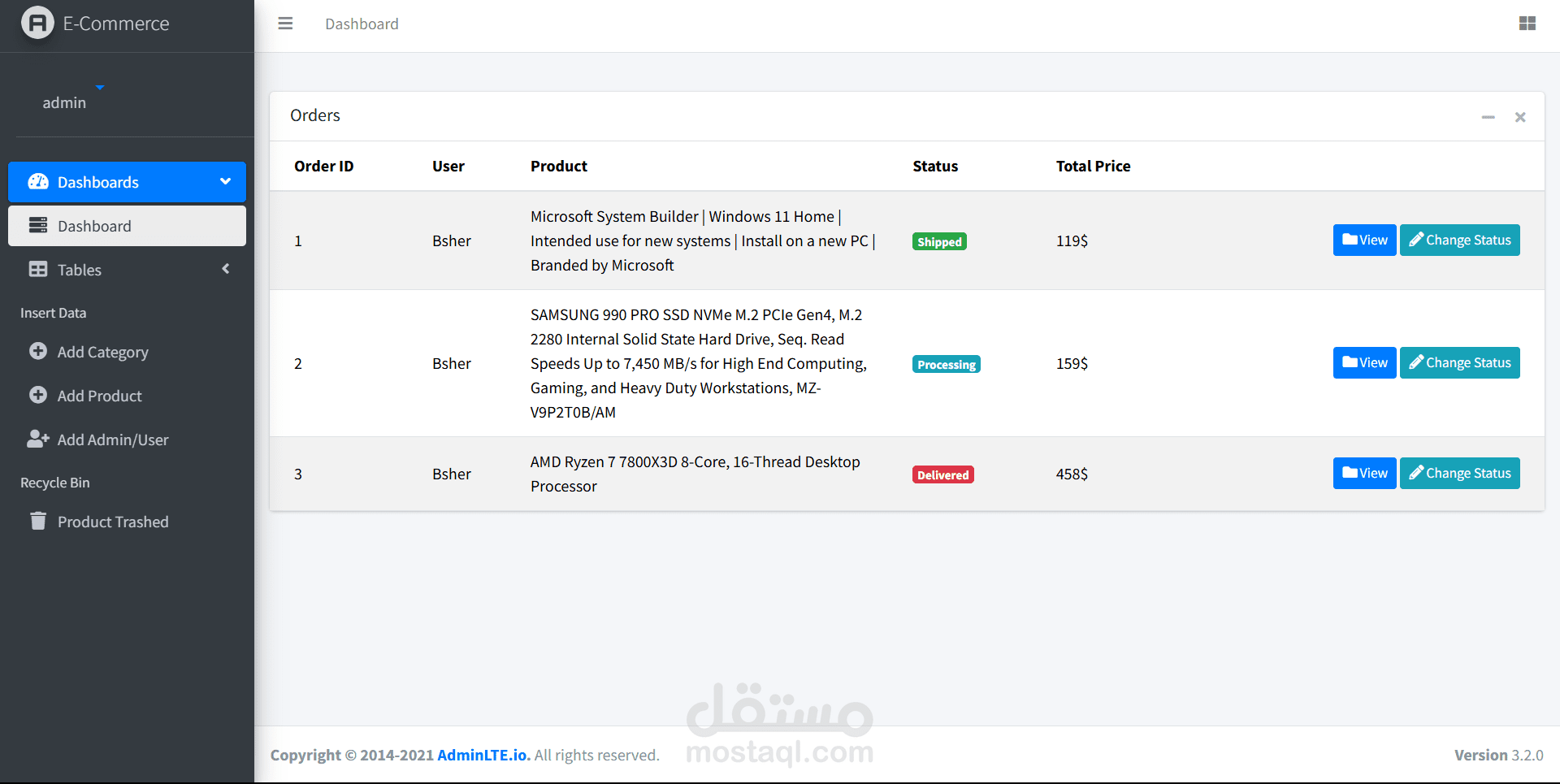The width and height of the screenshot is (1560, 784).
Task: Click the User column header
Action: point(448,166)
